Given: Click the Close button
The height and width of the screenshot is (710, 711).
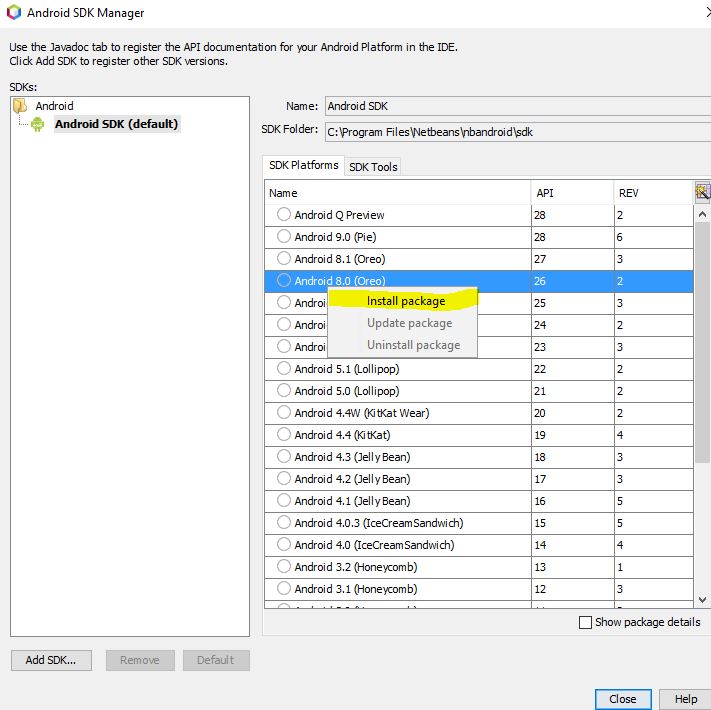Looking at the screenshot, I should [623, 699].
